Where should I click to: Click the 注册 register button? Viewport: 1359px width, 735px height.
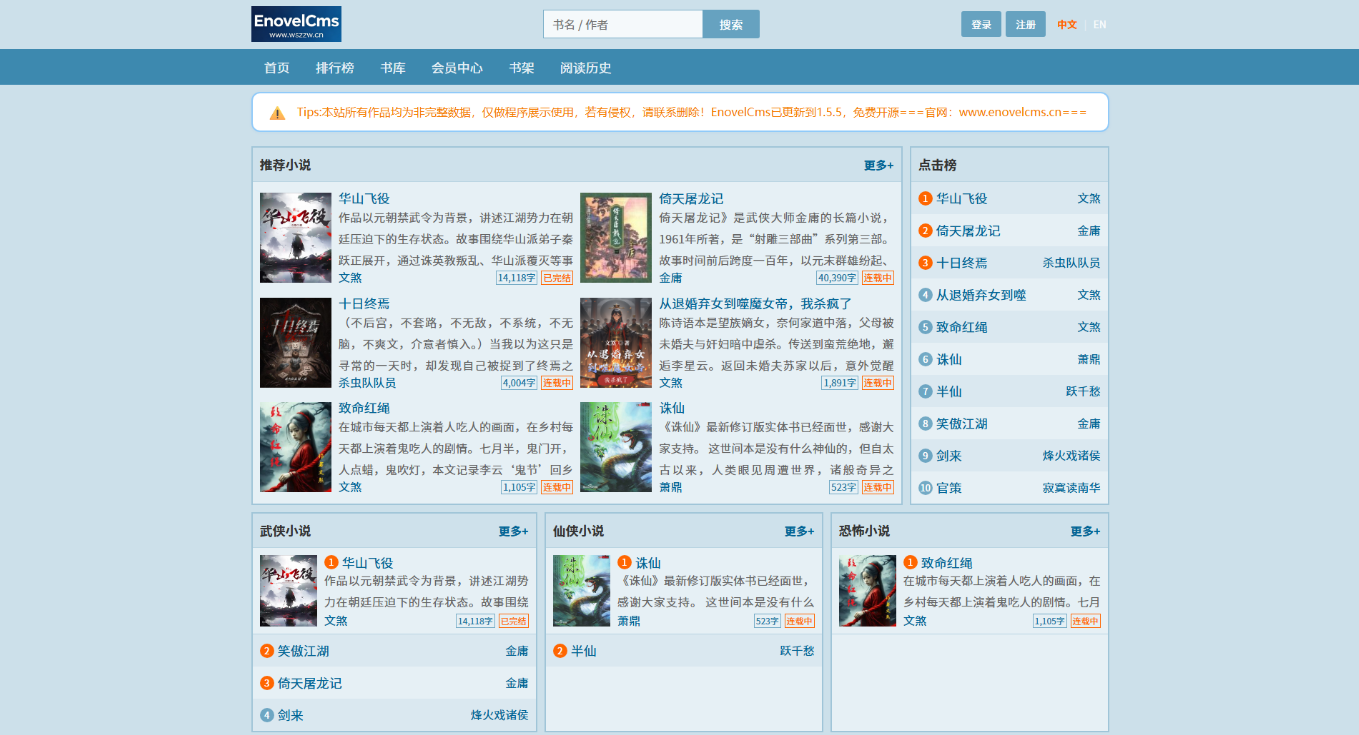point(1026,24)
